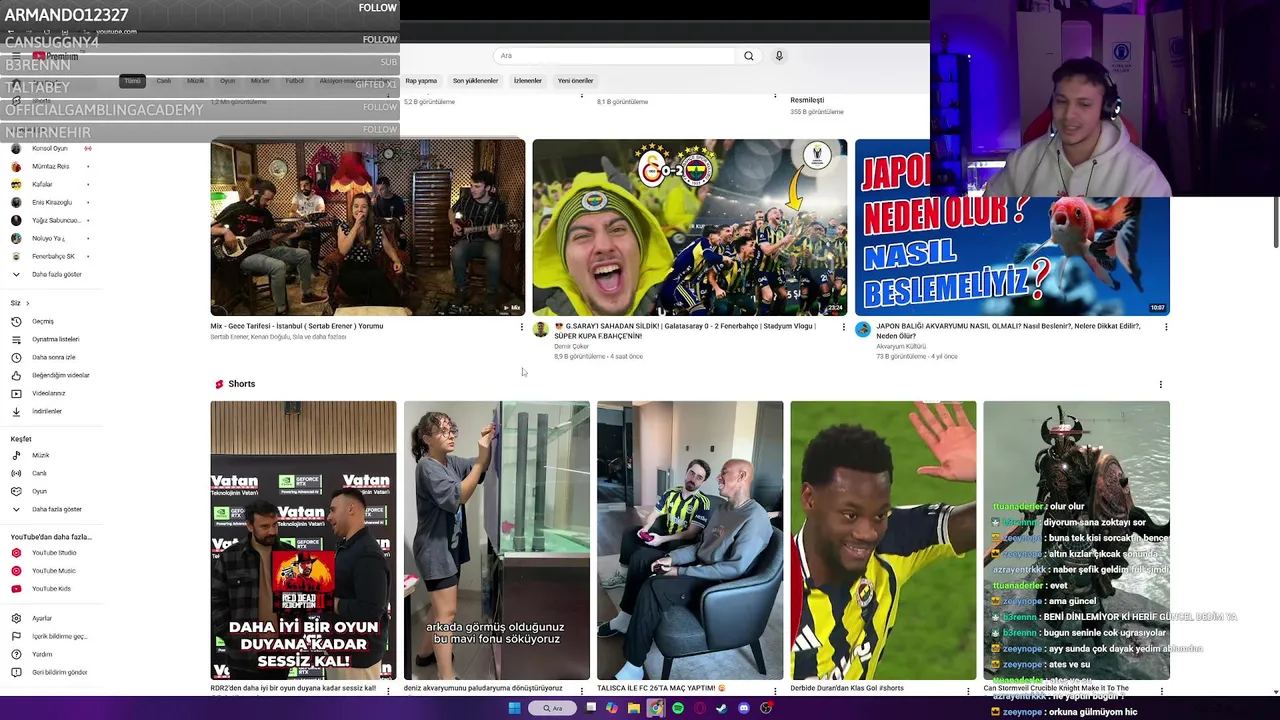Viewport: 1280px width, 720px height.
Task: Open the Windows Start menu
Action: [514, 708]
